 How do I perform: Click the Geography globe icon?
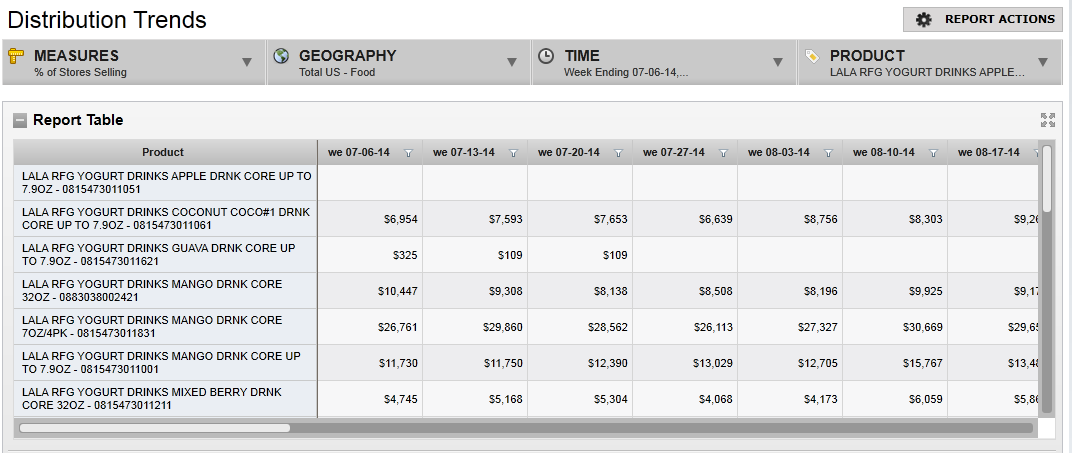281,57
